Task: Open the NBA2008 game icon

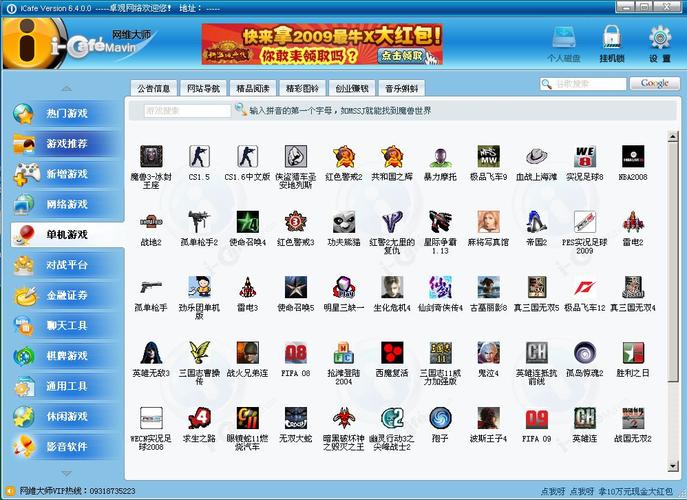Action: (x=633, y=156)
